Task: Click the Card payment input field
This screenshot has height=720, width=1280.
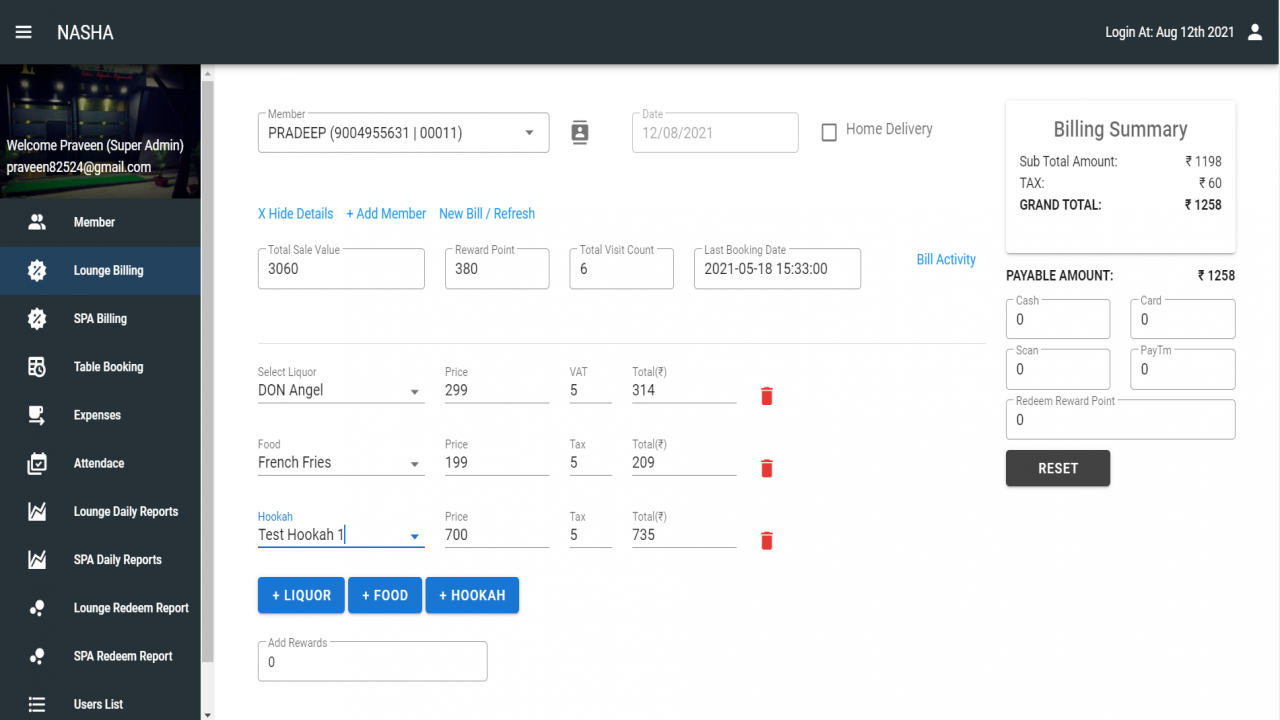Action: point(1183,319)
